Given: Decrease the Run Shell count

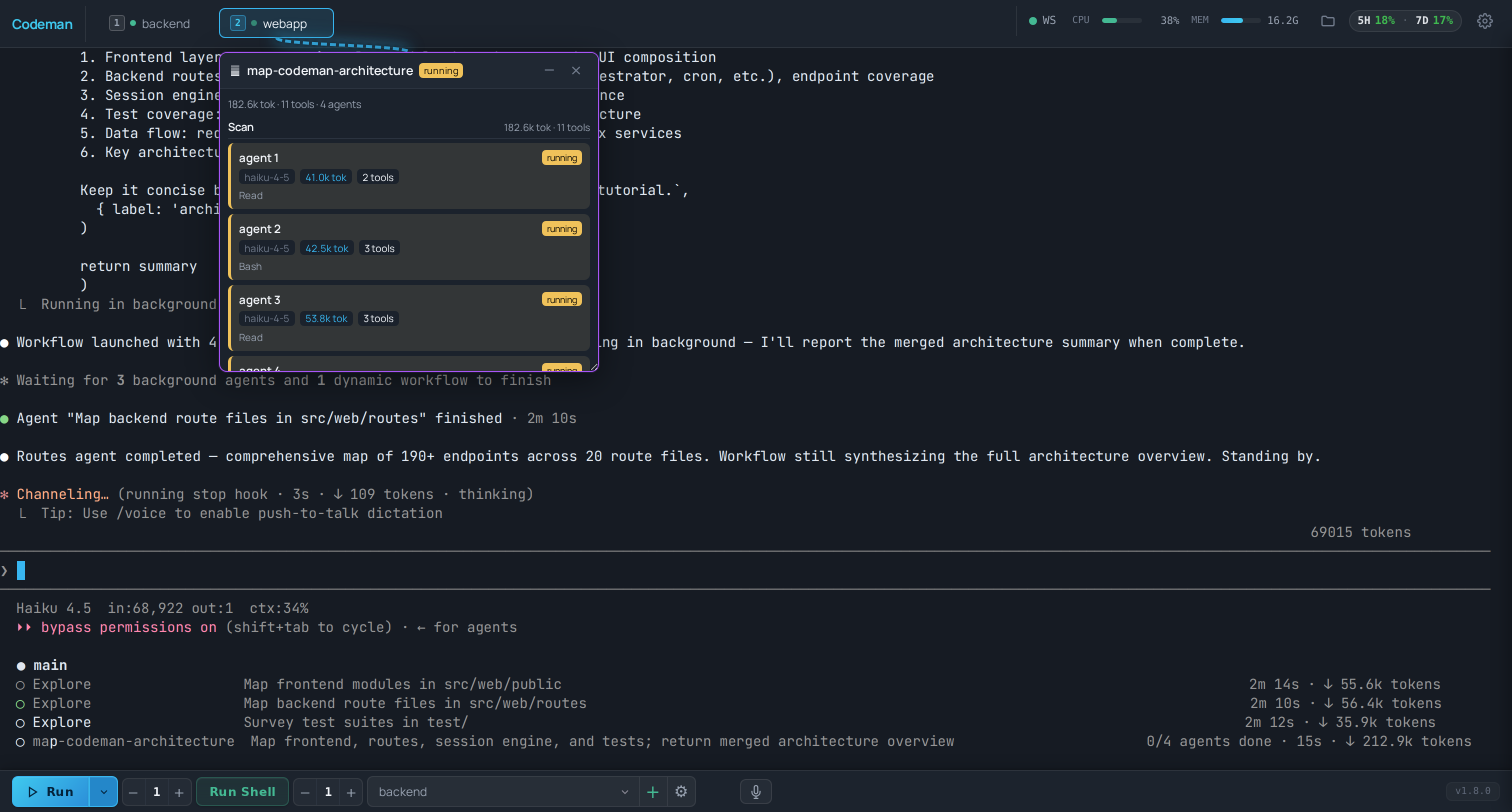Looking at the screenshot, I should click(x=304, y=792).
